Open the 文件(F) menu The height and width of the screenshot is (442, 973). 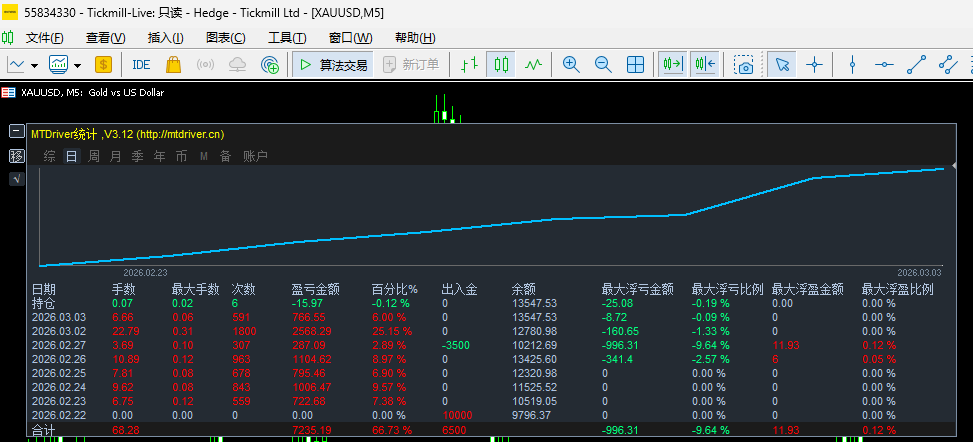[45, 38]
